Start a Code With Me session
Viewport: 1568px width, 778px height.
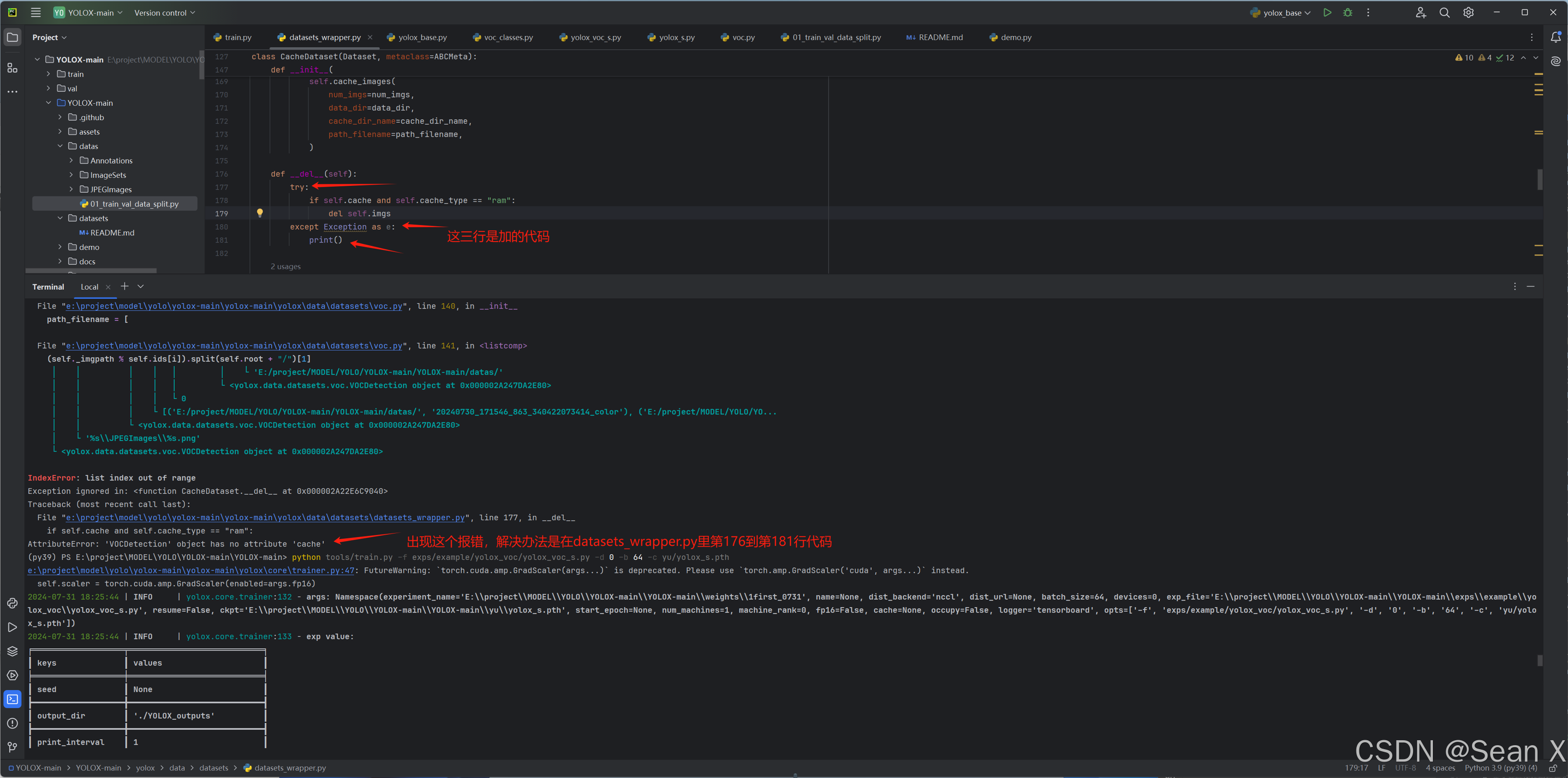point(1420,12)
